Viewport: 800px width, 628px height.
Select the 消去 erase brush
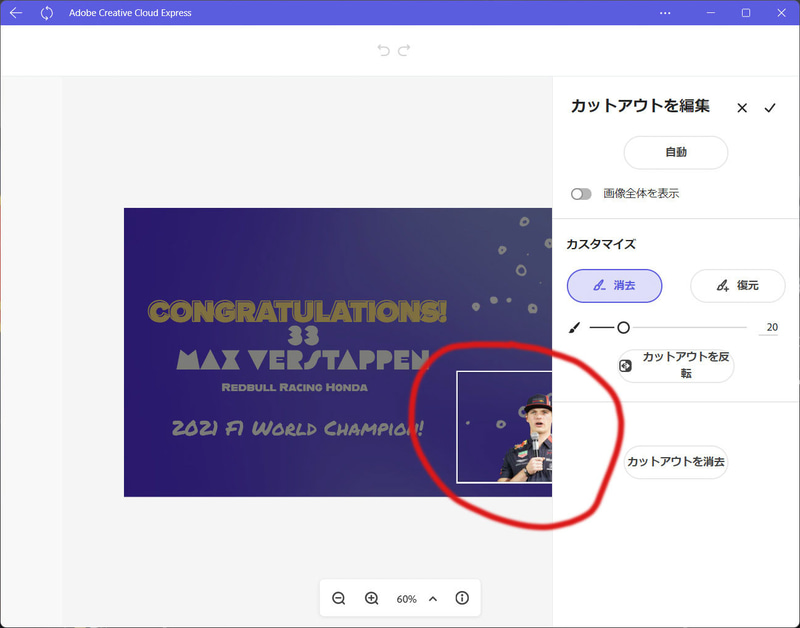[614, 286]
